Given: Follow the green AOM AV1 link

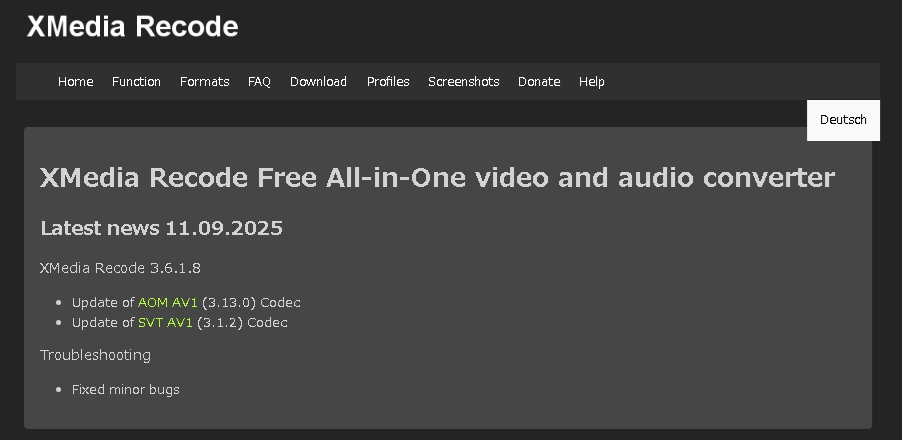Looking at the screenshot, I should (167, 303).
